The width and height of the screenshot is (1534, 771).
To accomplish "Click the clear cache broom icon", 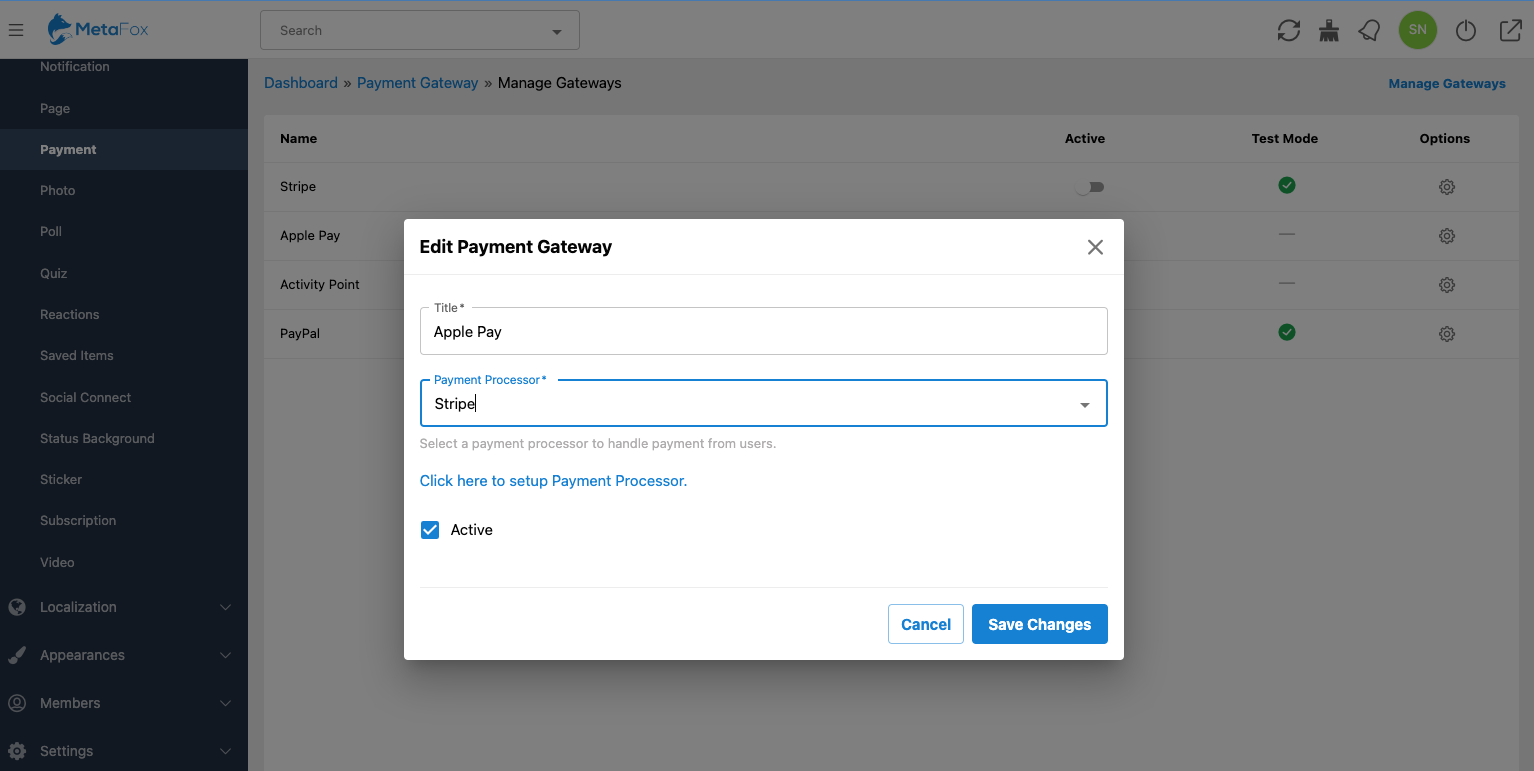I will [1329, 31].
